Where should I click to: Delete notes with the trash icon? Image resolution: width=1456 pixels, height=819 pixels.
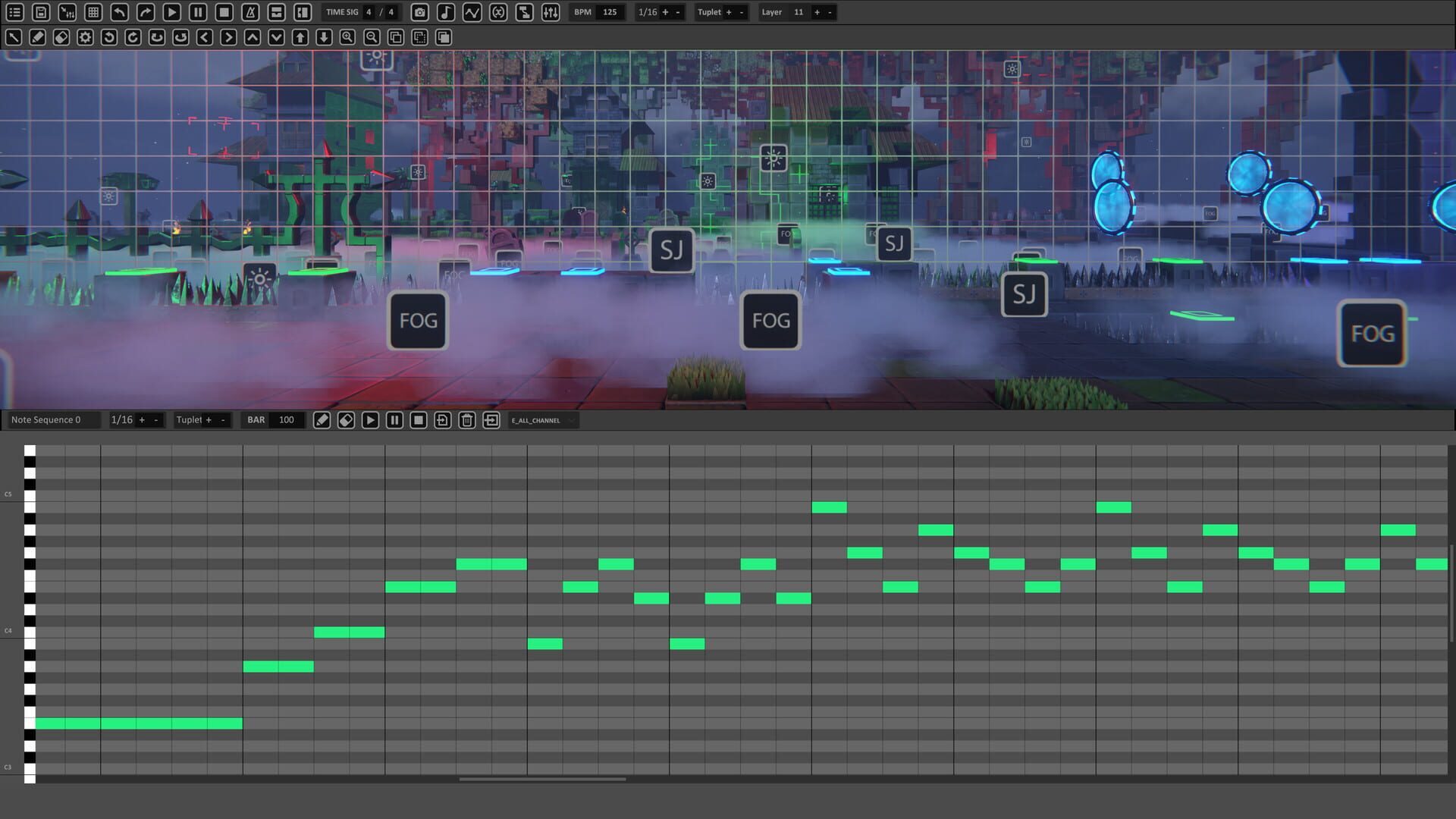click(x=467, y=420)
